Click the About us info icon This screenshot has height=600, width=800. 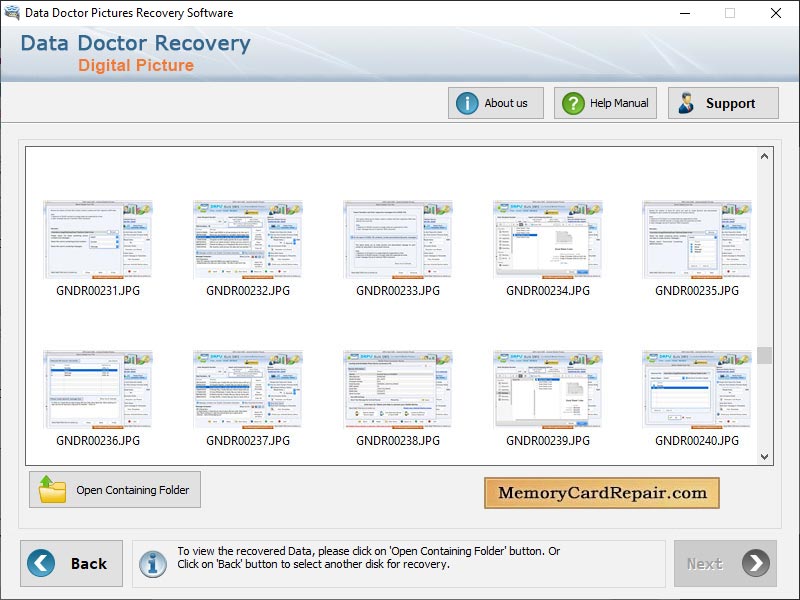(x=466, y=102)
